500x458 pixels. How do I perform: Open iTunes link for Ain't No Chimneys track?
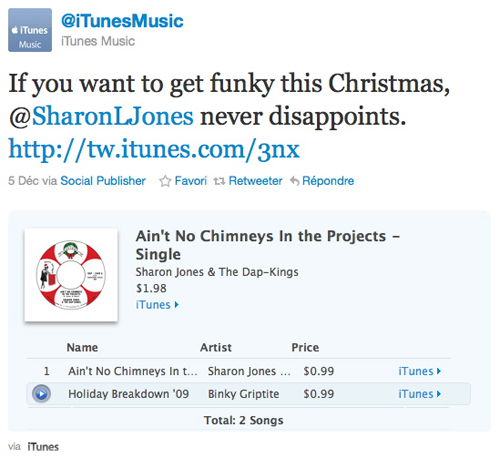[420, 371]
